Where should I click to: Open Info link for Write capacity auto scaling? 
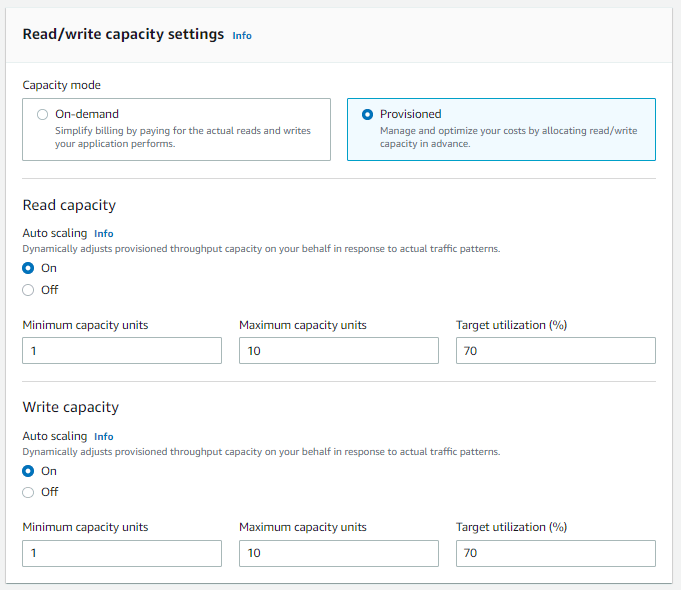coord(103,436)
